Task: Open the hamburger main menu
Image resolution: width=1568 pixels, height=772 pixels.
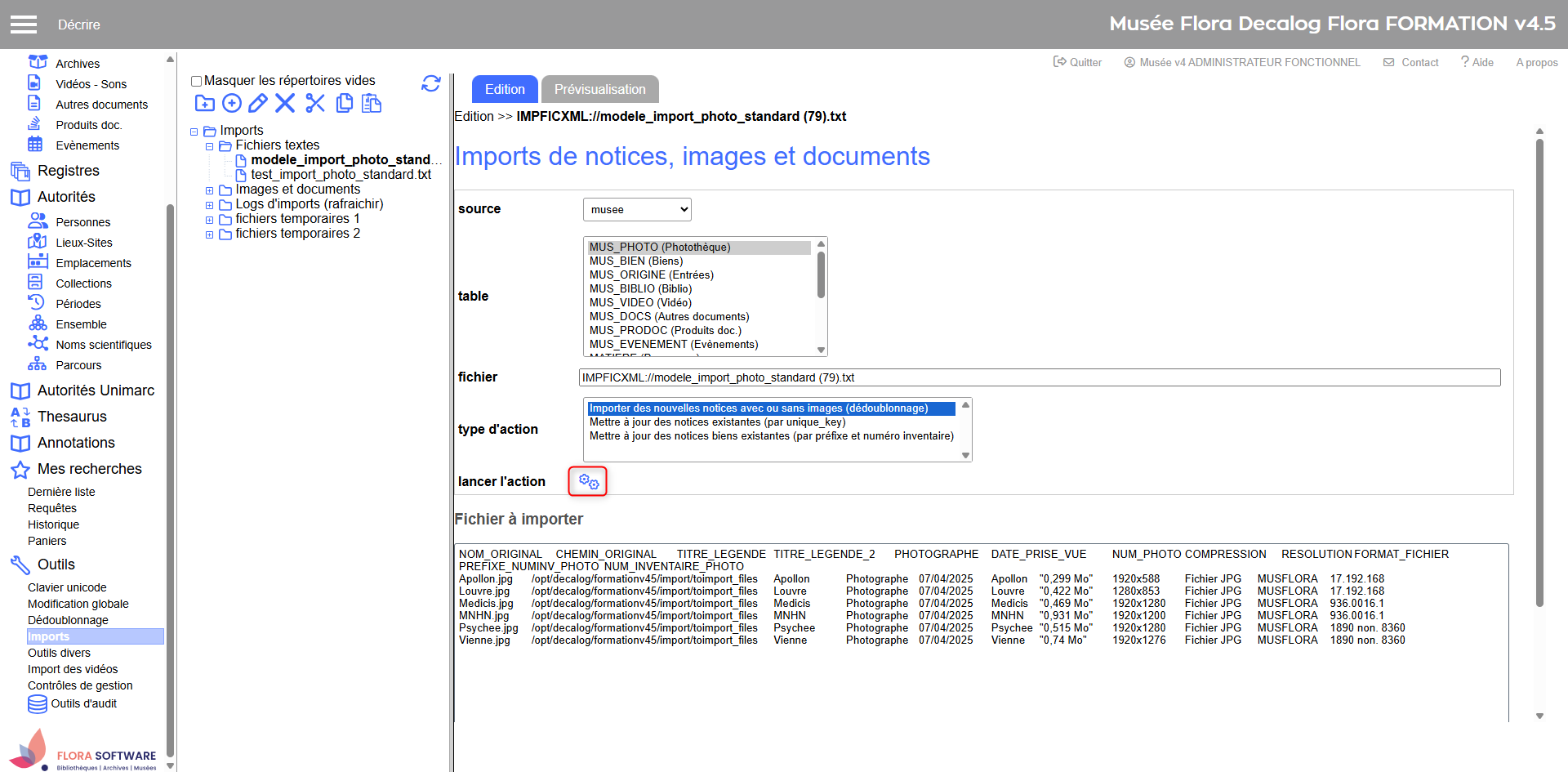Action: coord(24,25)
